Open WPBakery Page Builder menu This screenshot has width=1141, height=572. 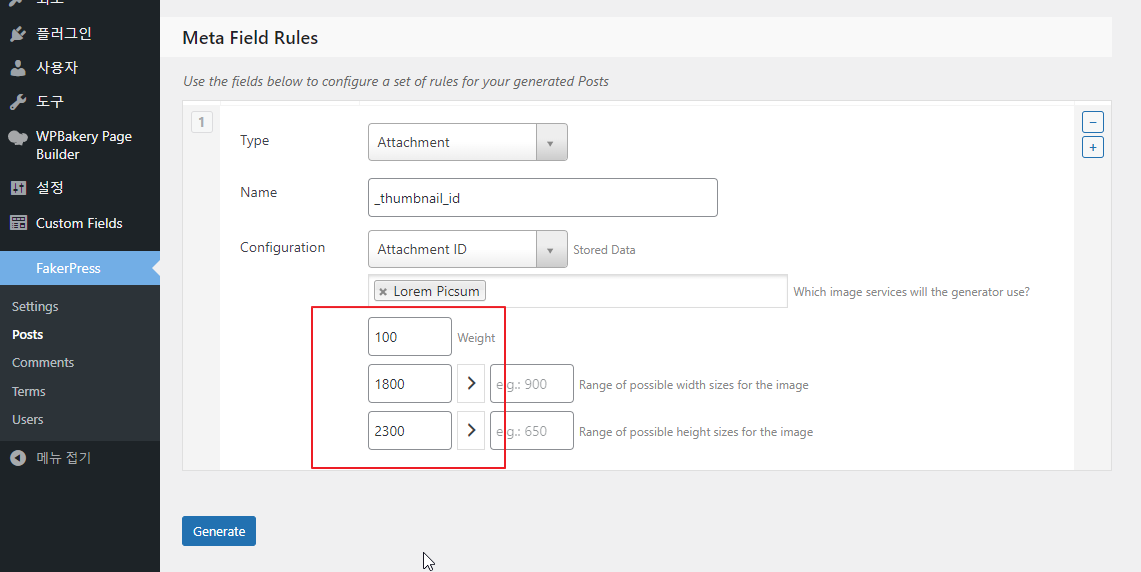click(x=84, y=145)
